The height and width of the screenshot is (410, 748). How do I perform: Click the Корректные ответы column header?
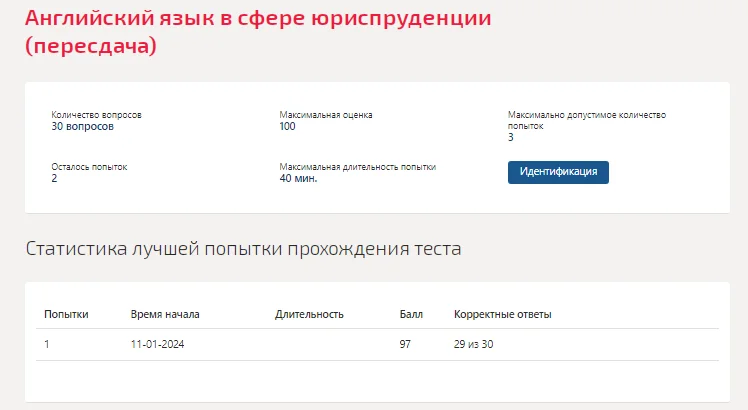click(x=503, y=315)
